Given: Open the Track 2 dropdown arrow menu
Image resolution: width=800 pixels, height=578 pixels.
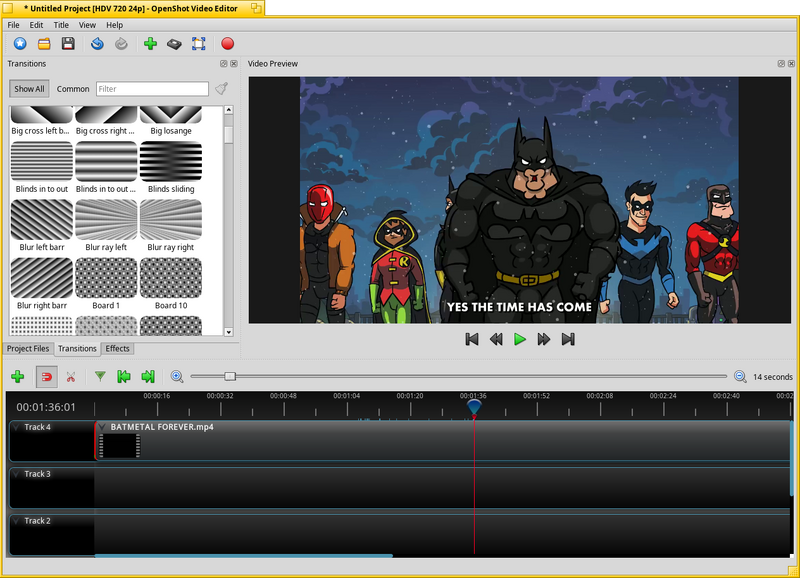Looking at the screenshot, I should pyautogui.click(x=16, y=521).
